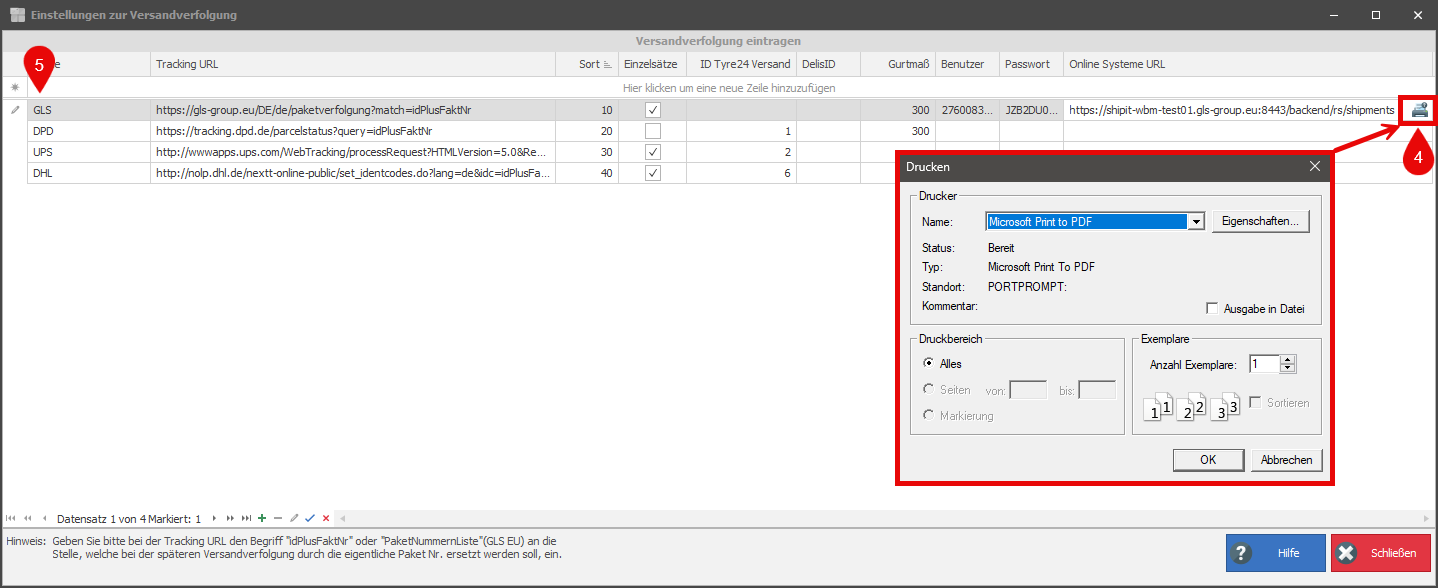Viewport: 1438px width, 588px height.
Task: Confirm edit with blue checkmark icon
Action: [x=310, y=518]
